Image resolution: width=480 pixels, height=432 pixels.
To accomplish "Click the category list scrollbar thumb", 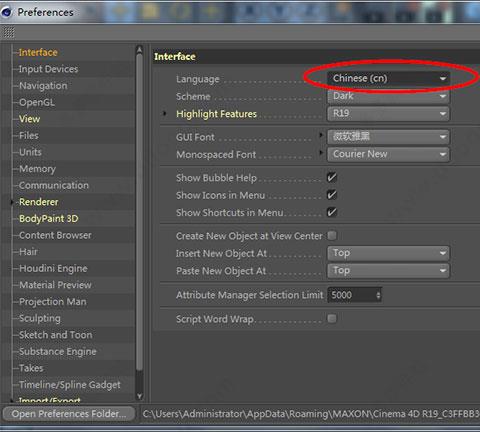I will (x=139, y=212).
